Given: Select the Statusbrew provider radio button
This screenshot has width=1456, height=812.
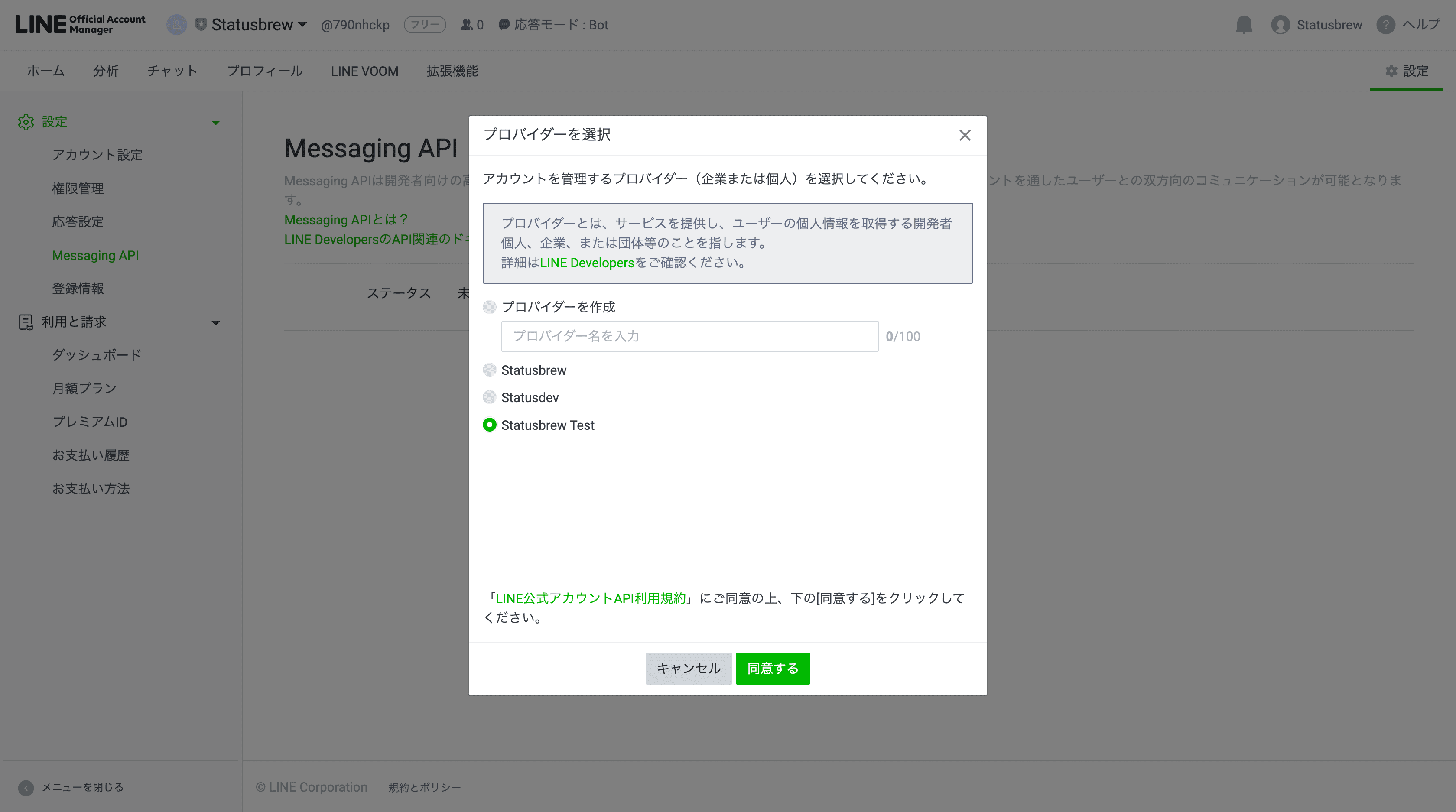Looking at the screenshot, I should pos(490,370).
